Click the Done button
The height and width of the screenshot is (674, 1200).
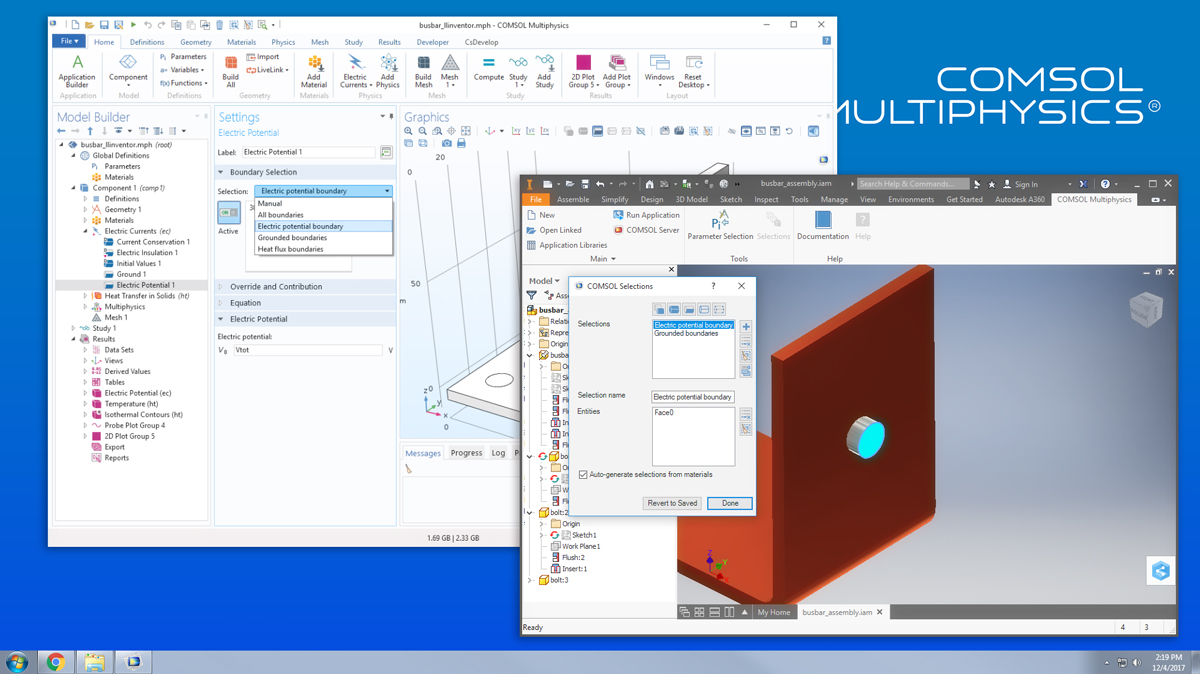[x=730, y=503]
